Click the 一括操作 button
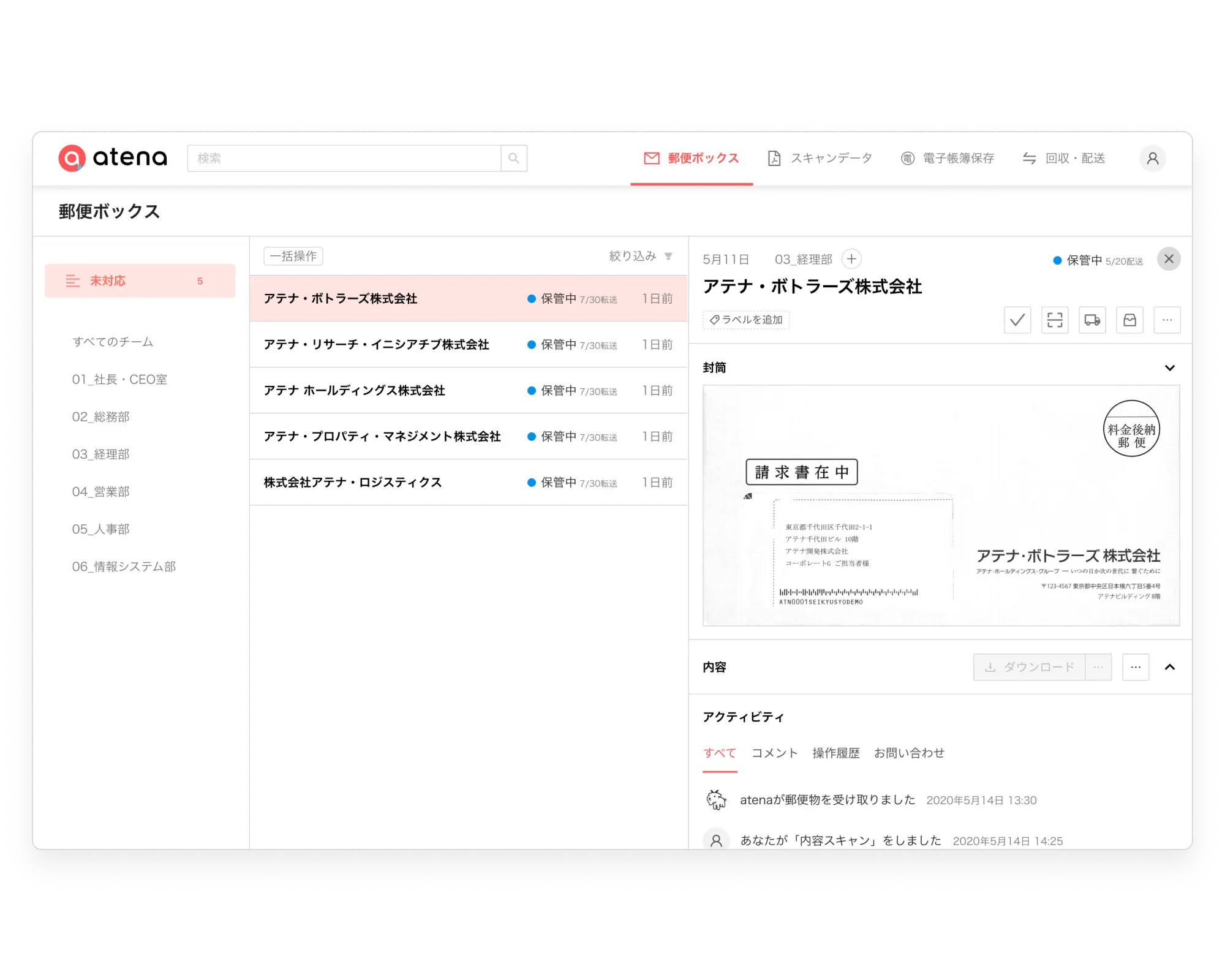Image resolution: width=1225 pixels, height=980 pixels. (x=293, y=256)
